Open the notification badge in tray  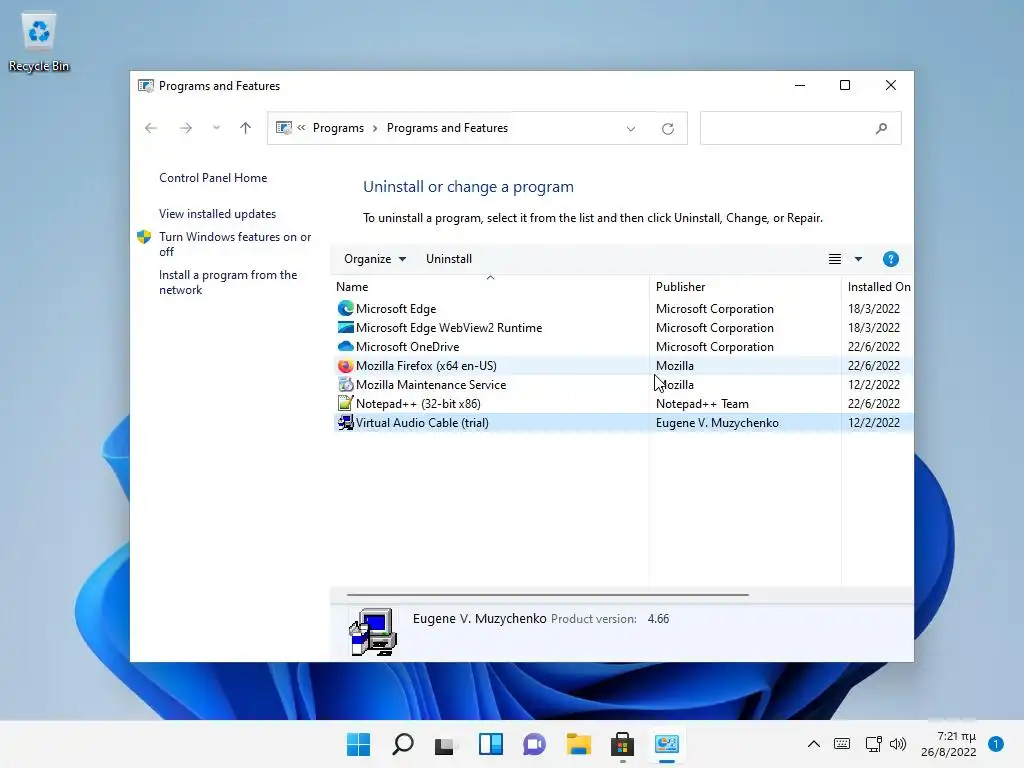pos(996,744)
